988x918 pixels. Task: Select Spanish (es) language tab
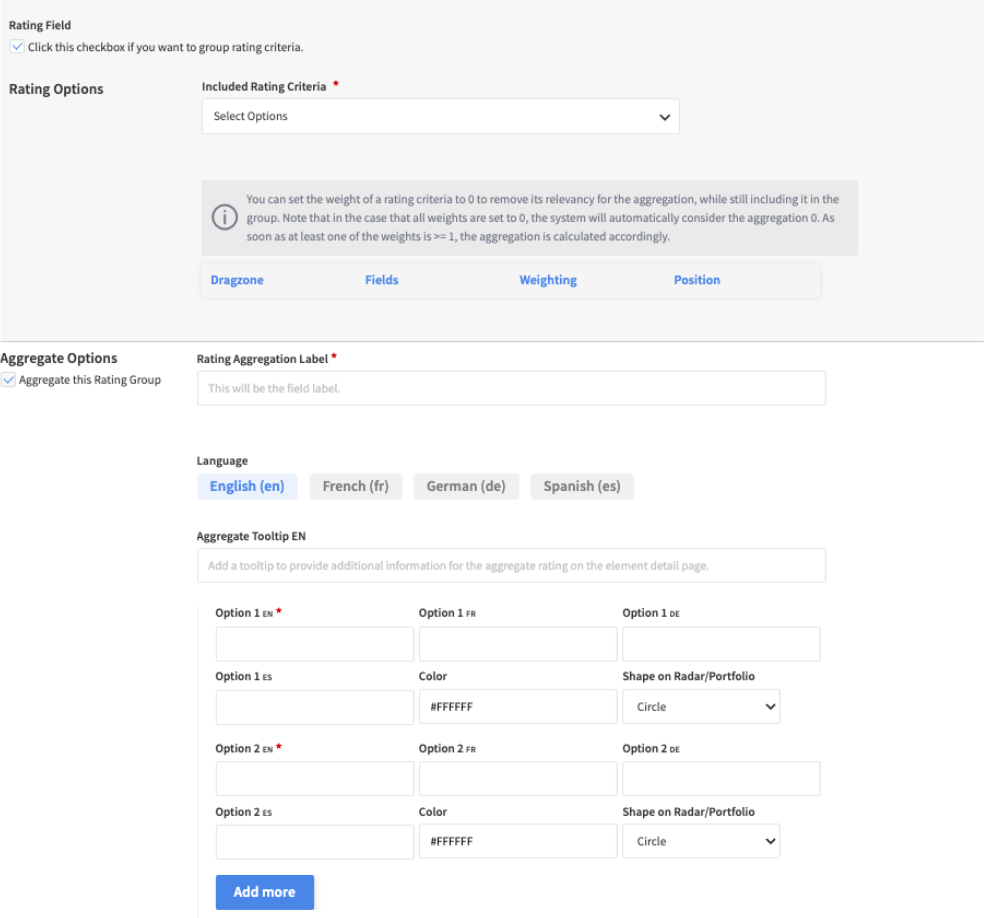(x=581, y=487)
